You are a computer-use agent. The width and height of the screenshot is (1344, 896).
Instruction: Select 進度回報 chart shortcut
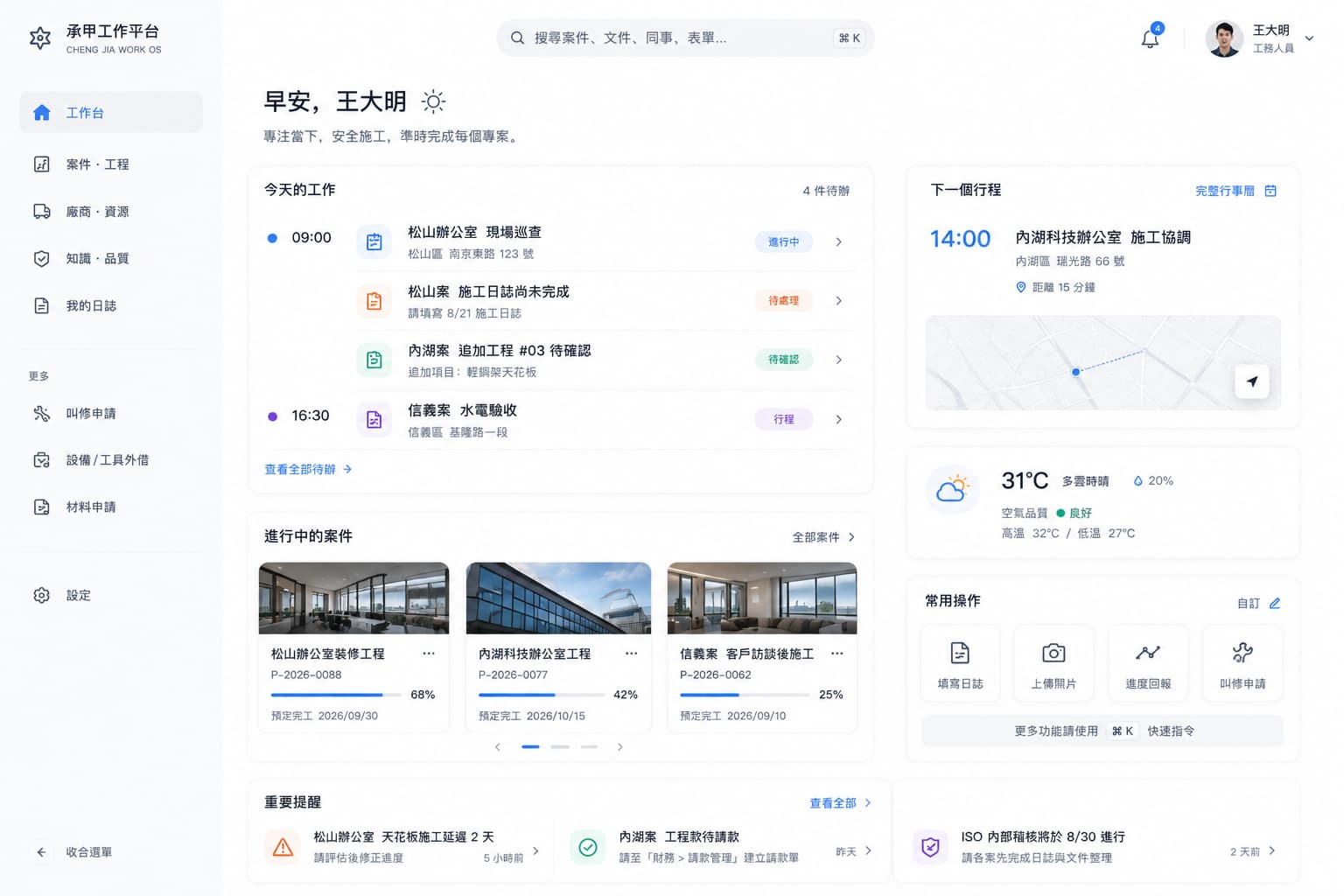click(x=1148, y=663)
